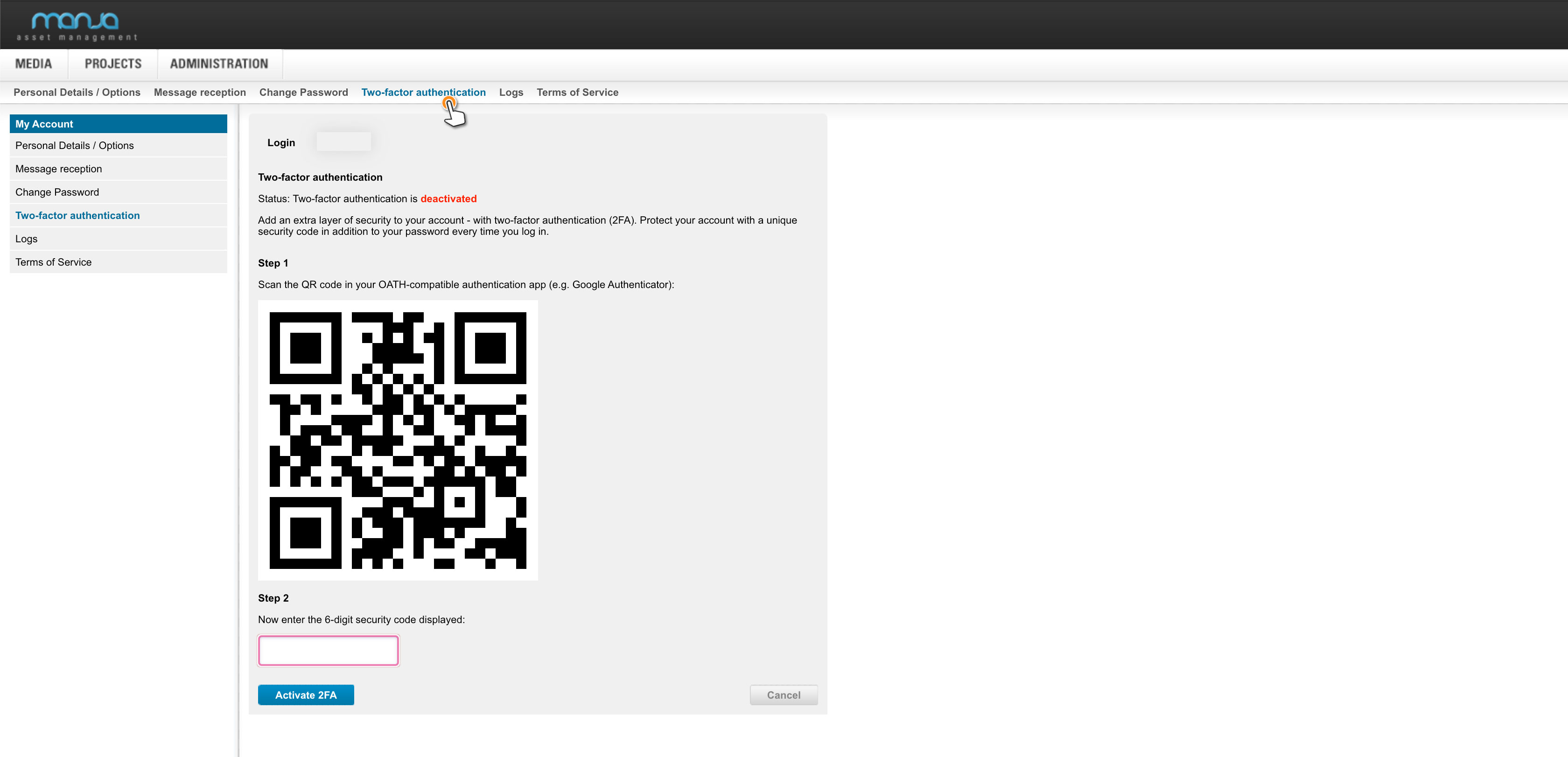Screen dimensions: 1568x757
Task: Select the Change Password sidebar icon
Action: 56,191
